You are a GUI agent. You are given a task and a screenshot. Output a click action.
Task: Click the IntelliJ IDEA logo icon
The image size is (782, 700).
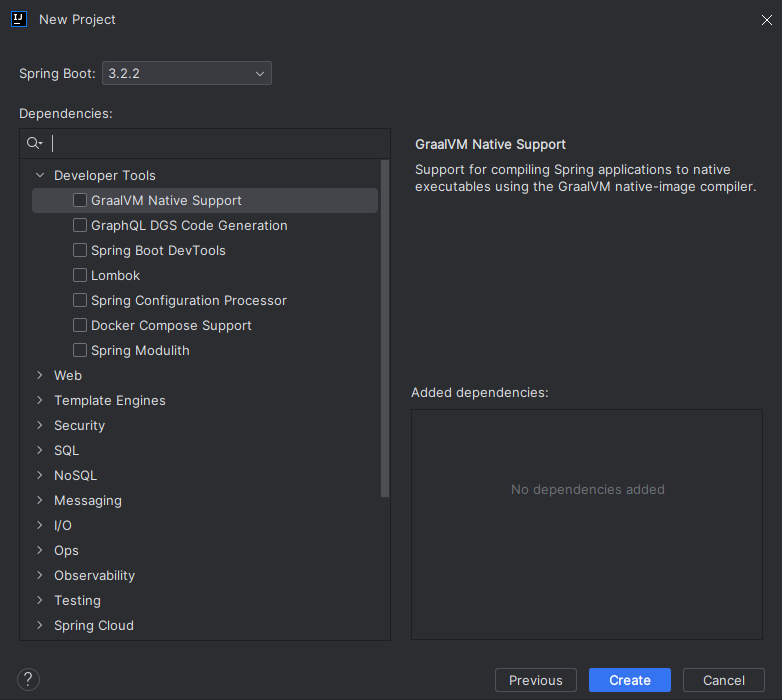(19, 19)
